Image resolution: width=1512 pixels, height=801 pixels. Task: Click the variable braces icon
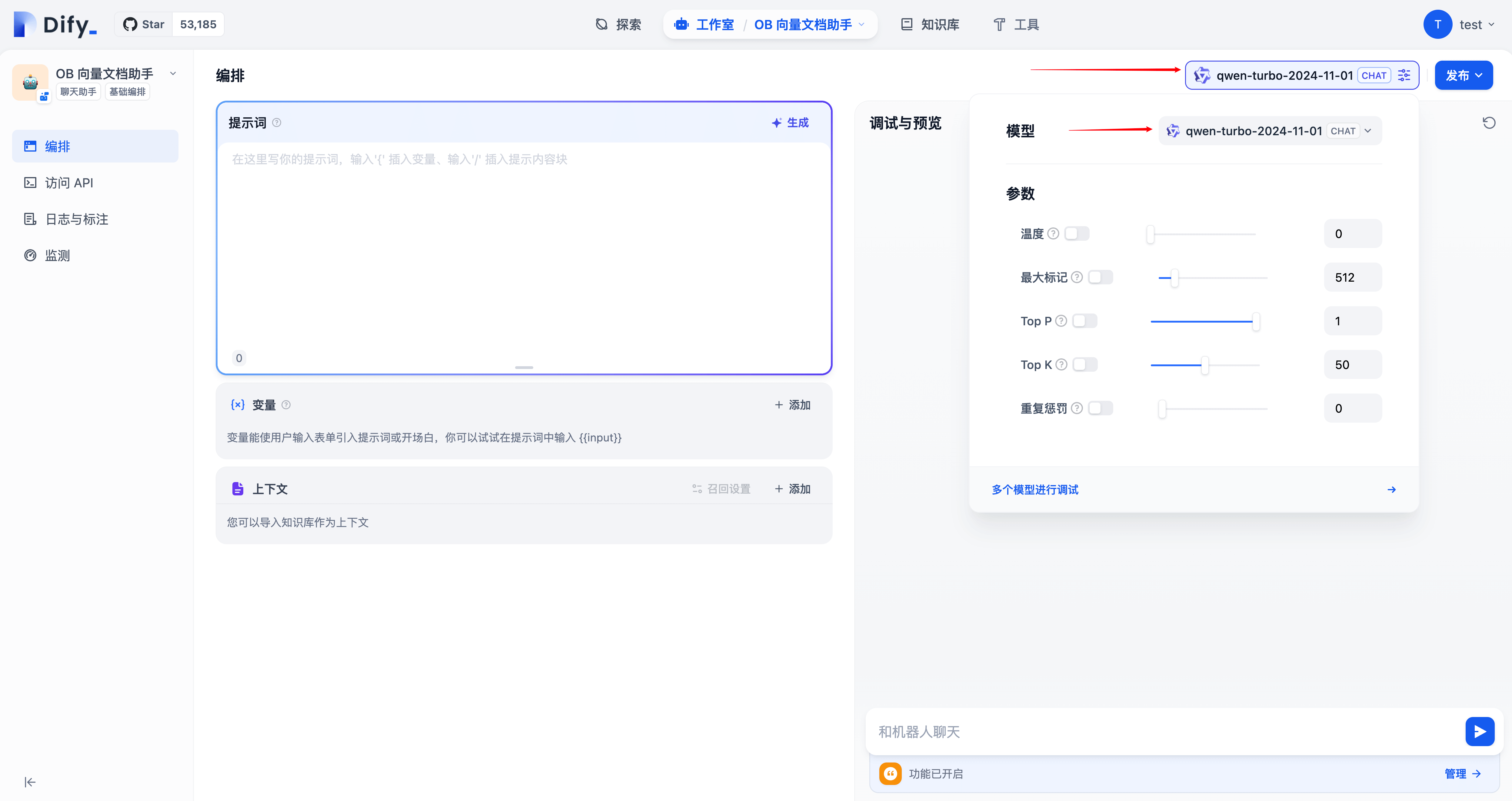coord(238,405)
